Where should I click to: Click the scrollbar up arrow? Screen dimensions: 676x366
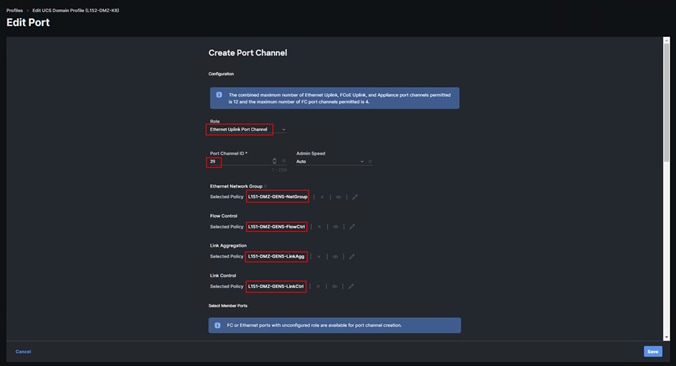666,40
